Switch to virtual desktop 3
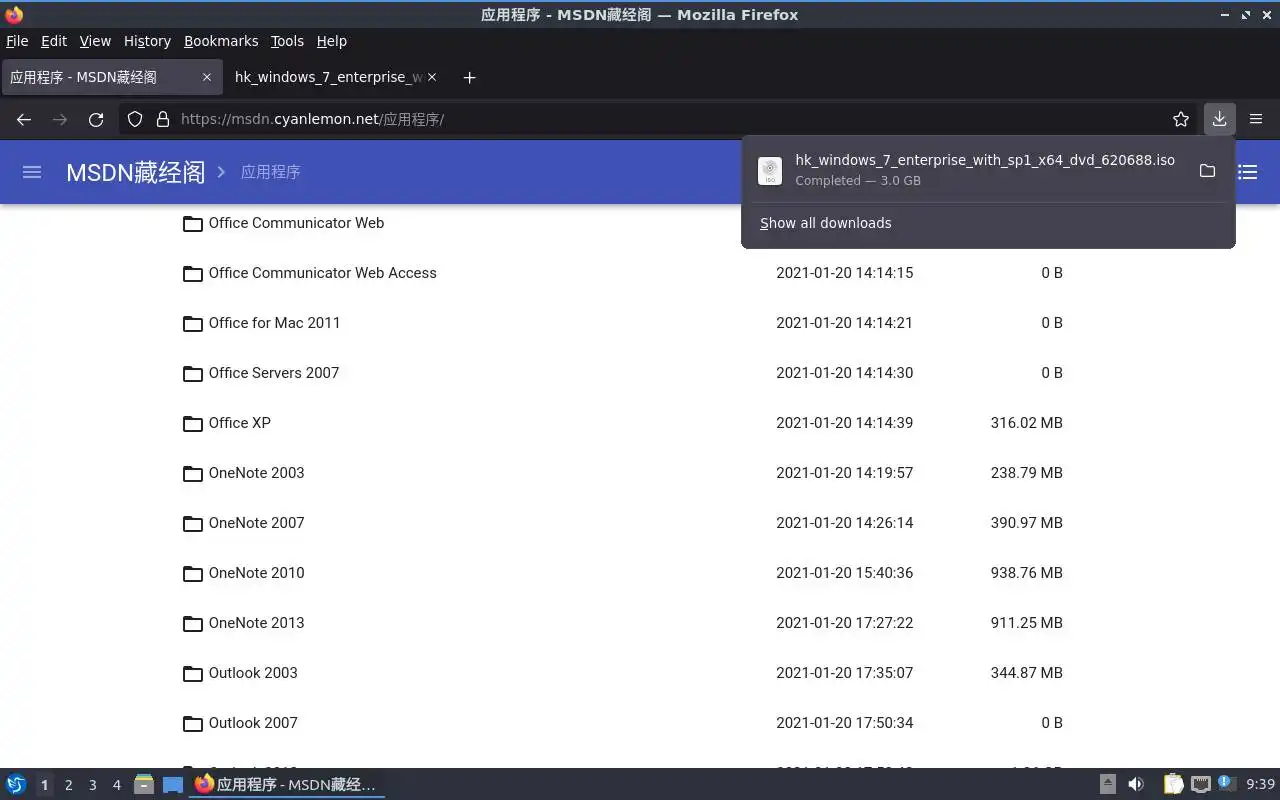The height and width of the screenshot is (800, 1280). point(92,785)
